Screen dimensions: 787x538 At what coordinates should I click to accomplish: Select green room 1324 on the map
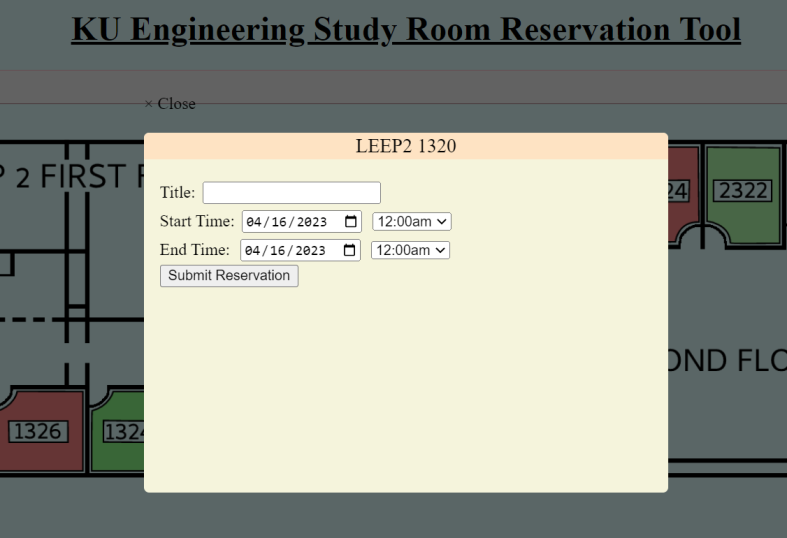120,432
